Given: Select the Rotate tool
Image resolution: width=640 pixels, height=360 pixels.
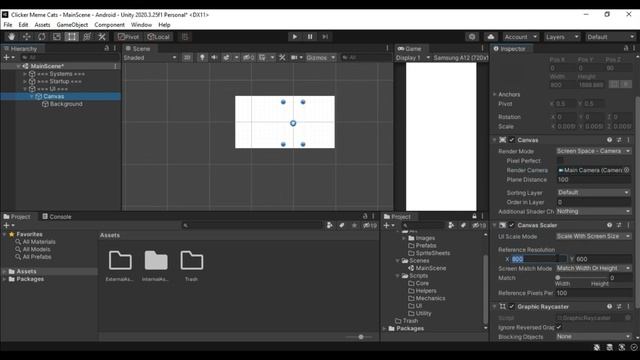Looking at the screenshot, I should tap(42, 37).
